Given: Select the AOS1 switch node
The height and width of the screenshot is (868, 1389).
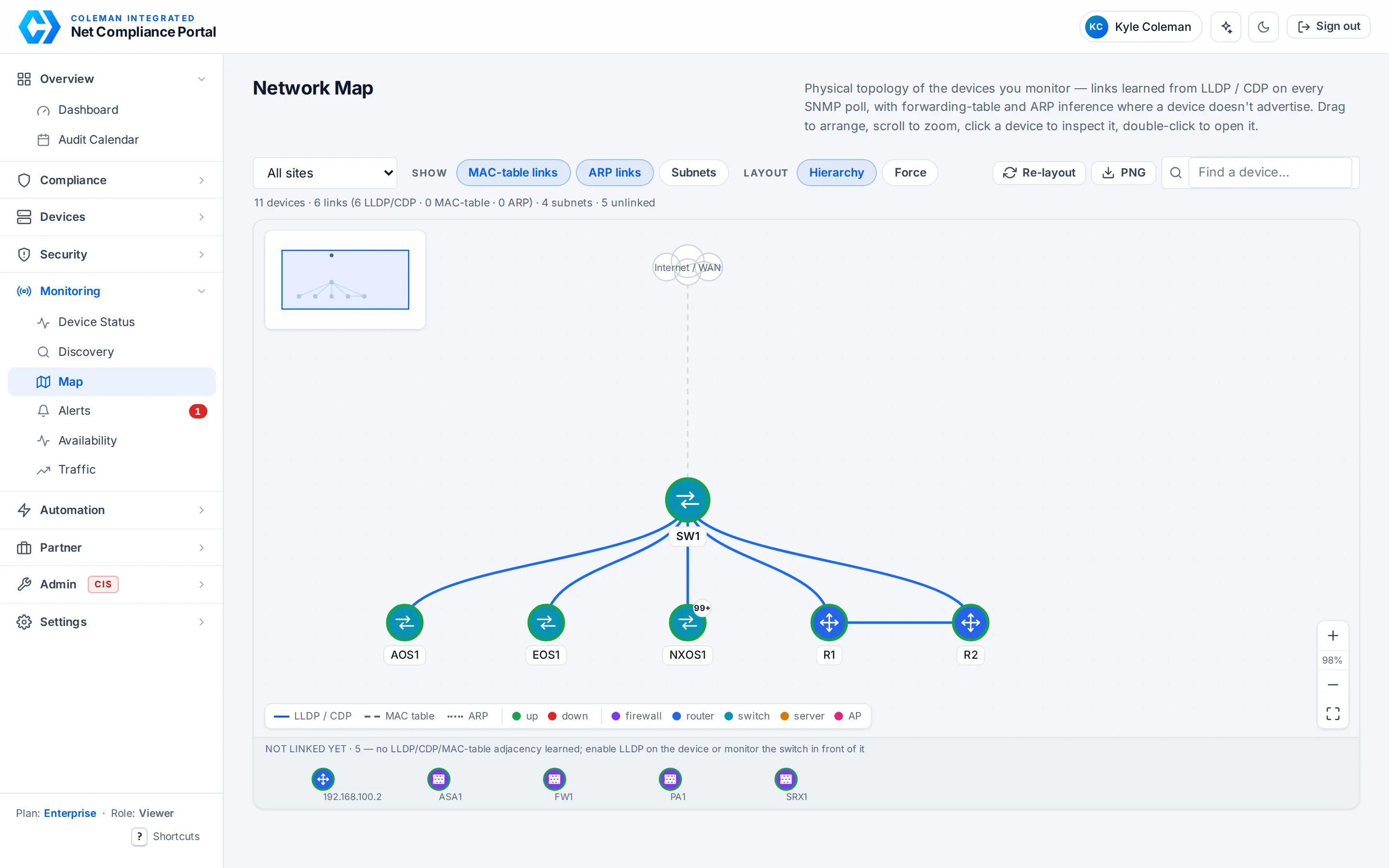Looking at the screenshot, I should click(x=405, y=622).
